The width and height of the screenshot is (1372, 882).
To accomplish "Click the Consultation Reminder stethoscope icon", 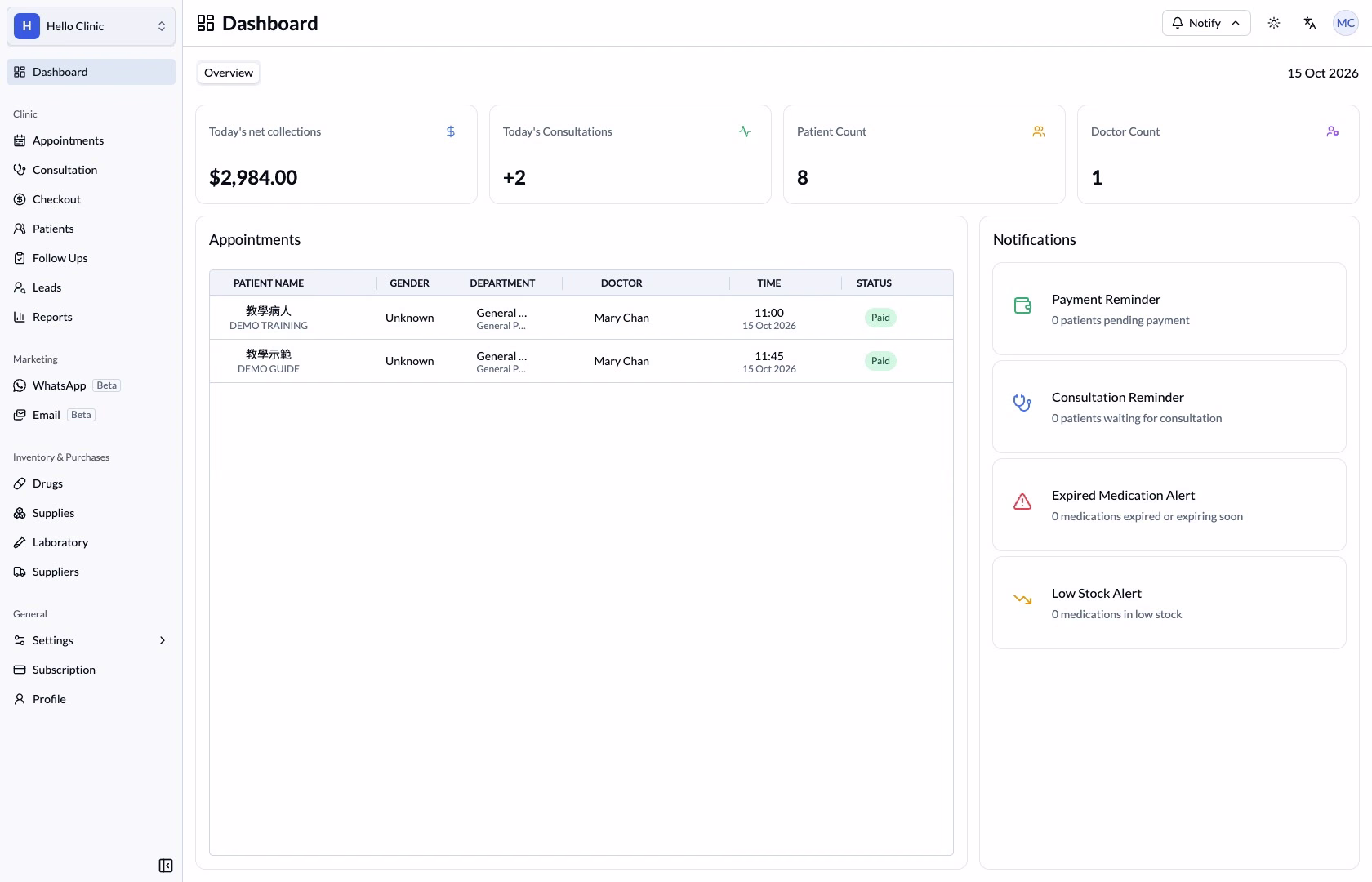I will (1022, 403).
